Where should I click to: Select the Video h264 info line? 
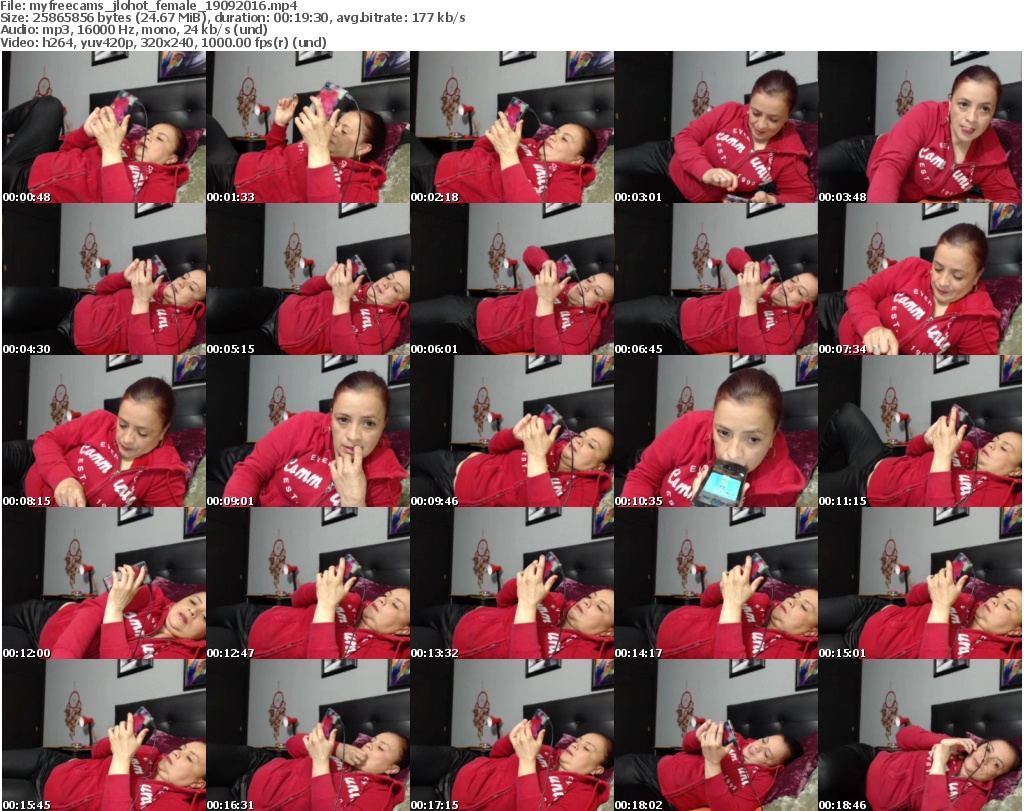163,42
